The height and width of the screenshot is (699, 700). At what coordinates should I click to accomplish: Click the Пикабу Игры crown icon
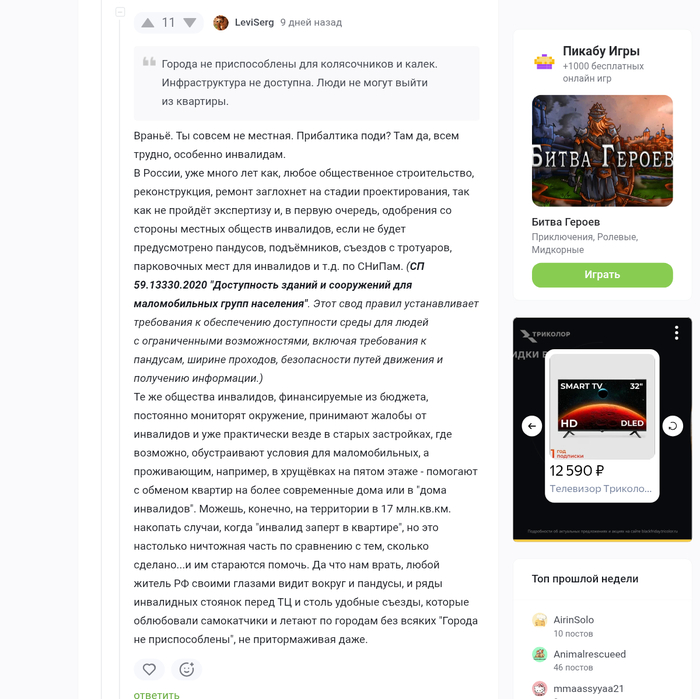[544, 62]
